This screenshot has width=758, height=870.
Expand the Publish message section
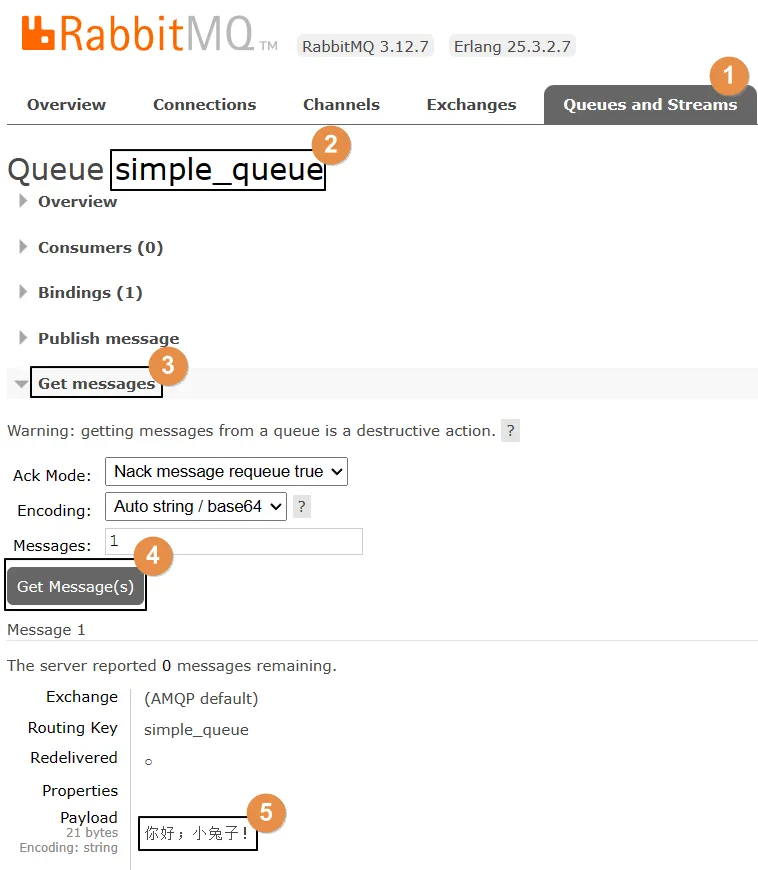108,339
